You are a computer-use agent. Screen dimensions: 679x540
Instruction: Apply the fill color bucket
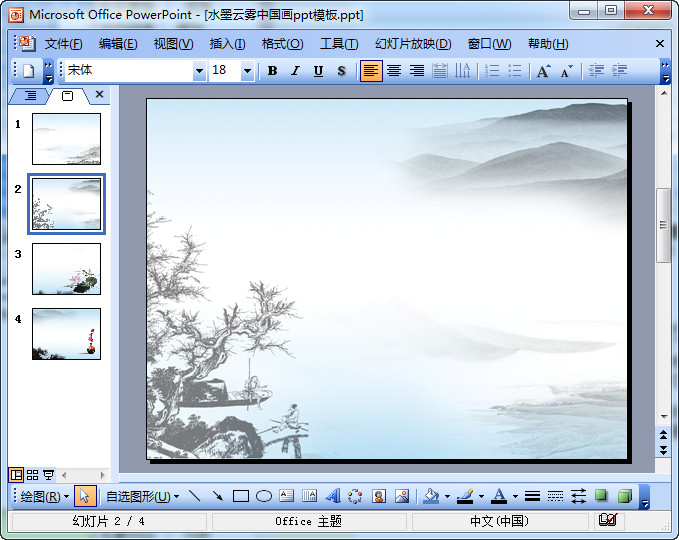(x=431, y=496)
